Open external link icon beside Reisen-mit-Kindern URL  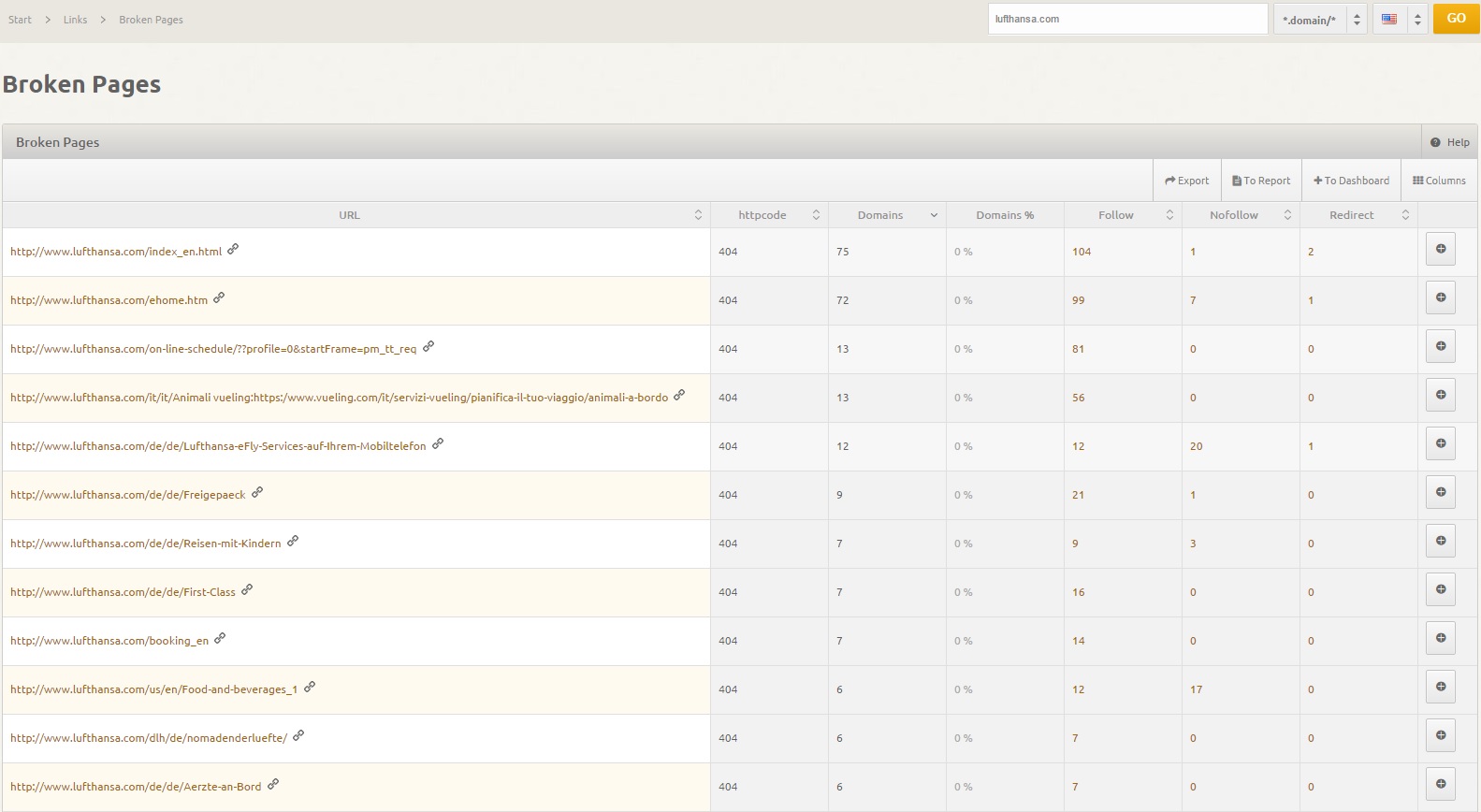[x=293, y=541]
